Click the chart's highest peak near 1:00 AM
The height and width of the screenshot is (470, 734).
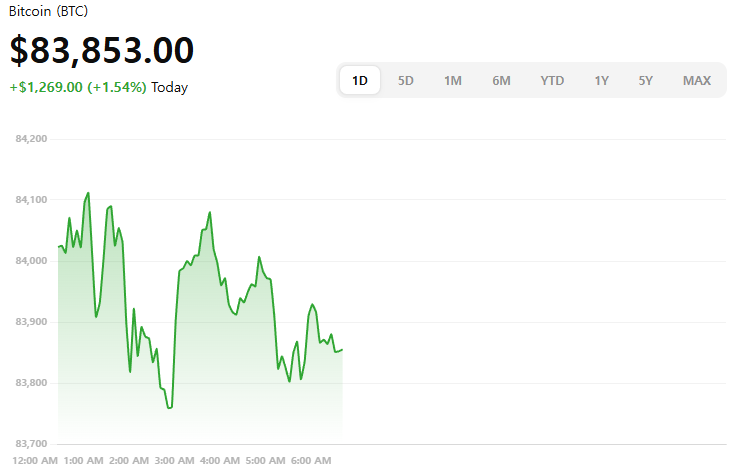(88, 193)
